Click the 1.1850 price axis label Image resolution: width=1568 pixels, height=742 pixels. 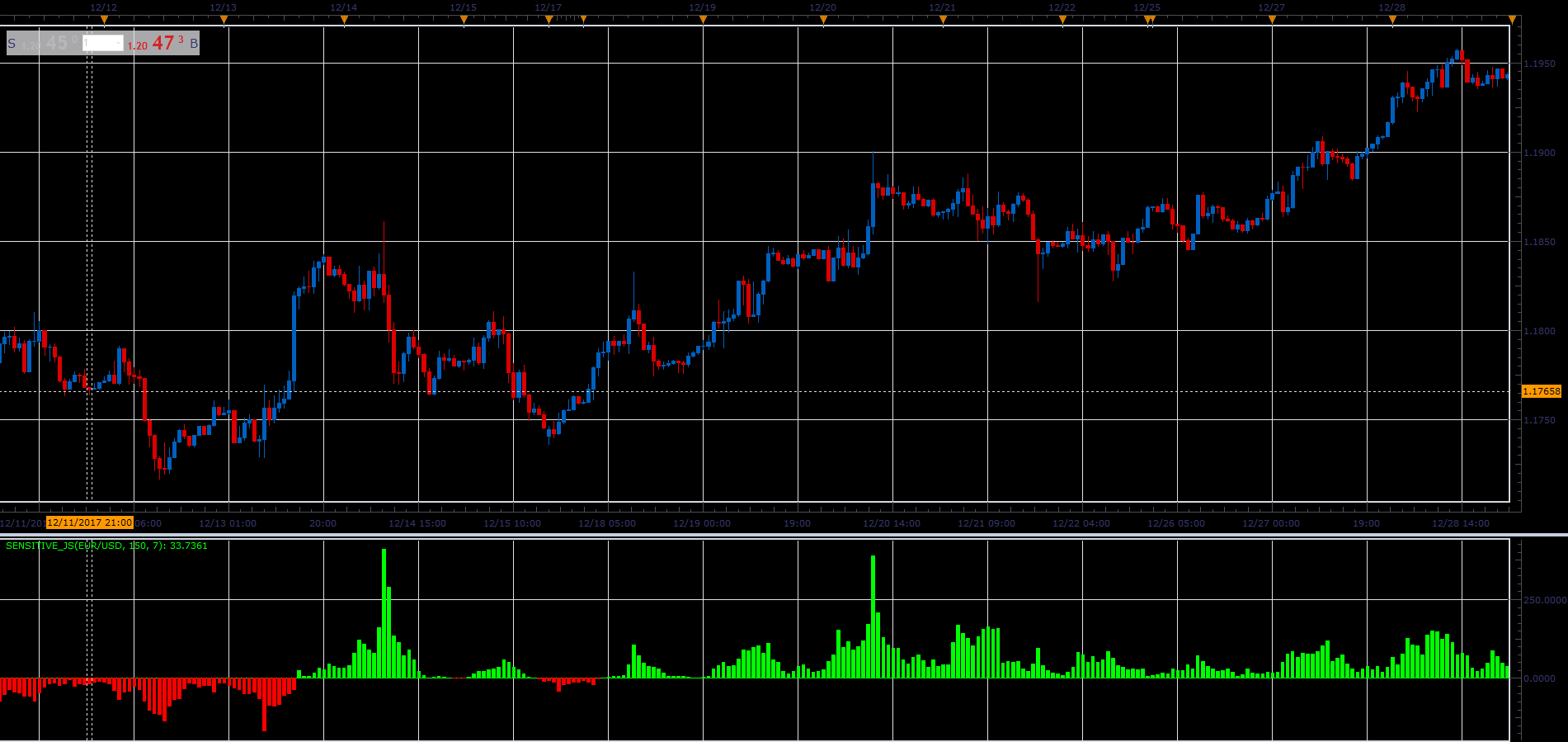pos(1539,242)
